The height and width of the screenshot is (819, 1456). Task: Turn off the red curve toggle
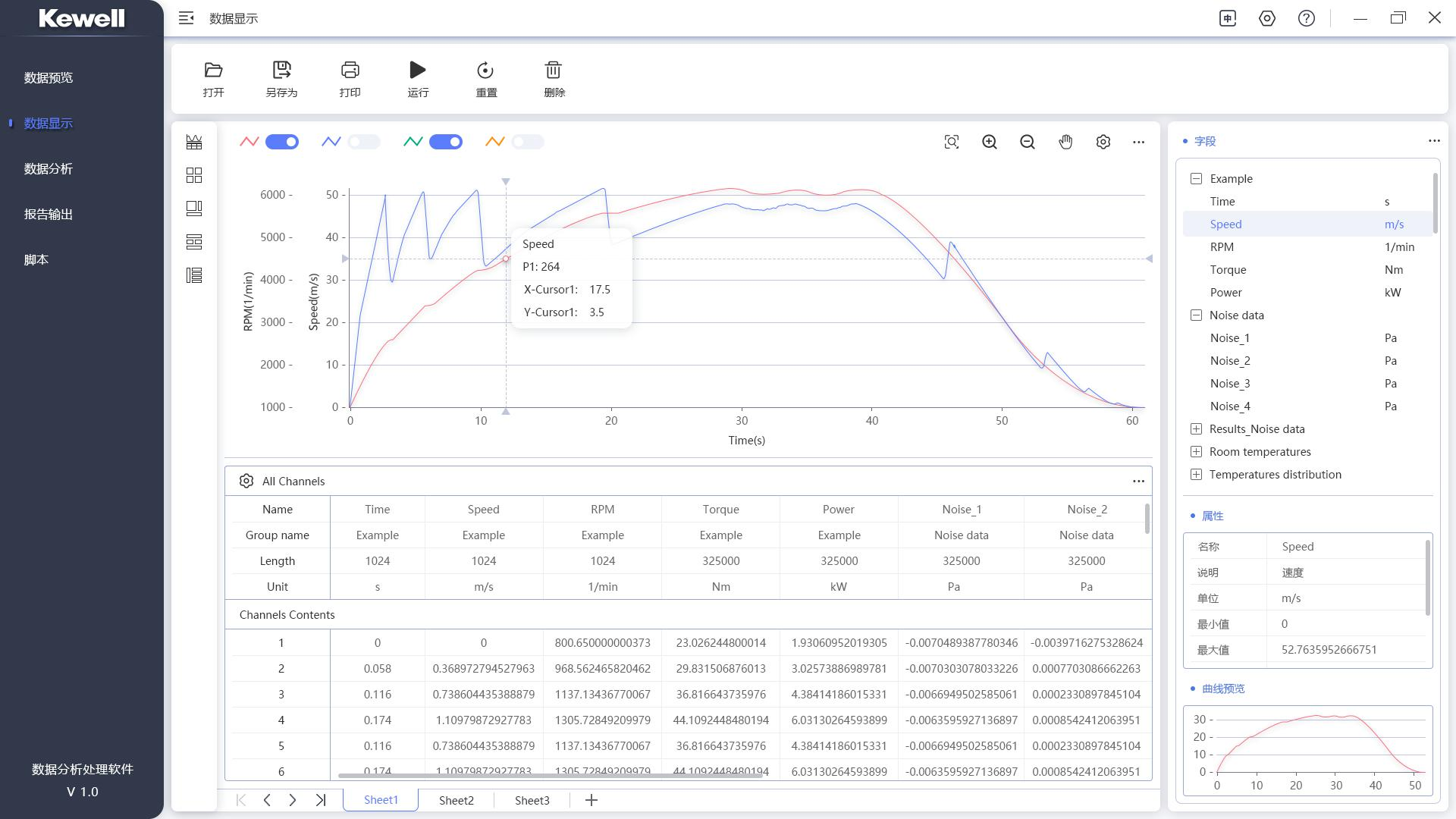click(x=282, y=142)
